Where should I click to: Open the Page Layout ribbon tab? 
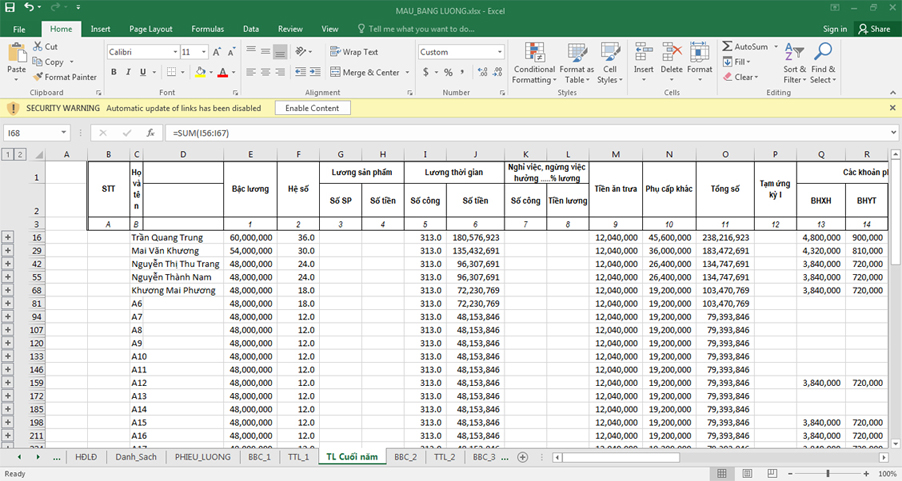click(x=151, y=29)
